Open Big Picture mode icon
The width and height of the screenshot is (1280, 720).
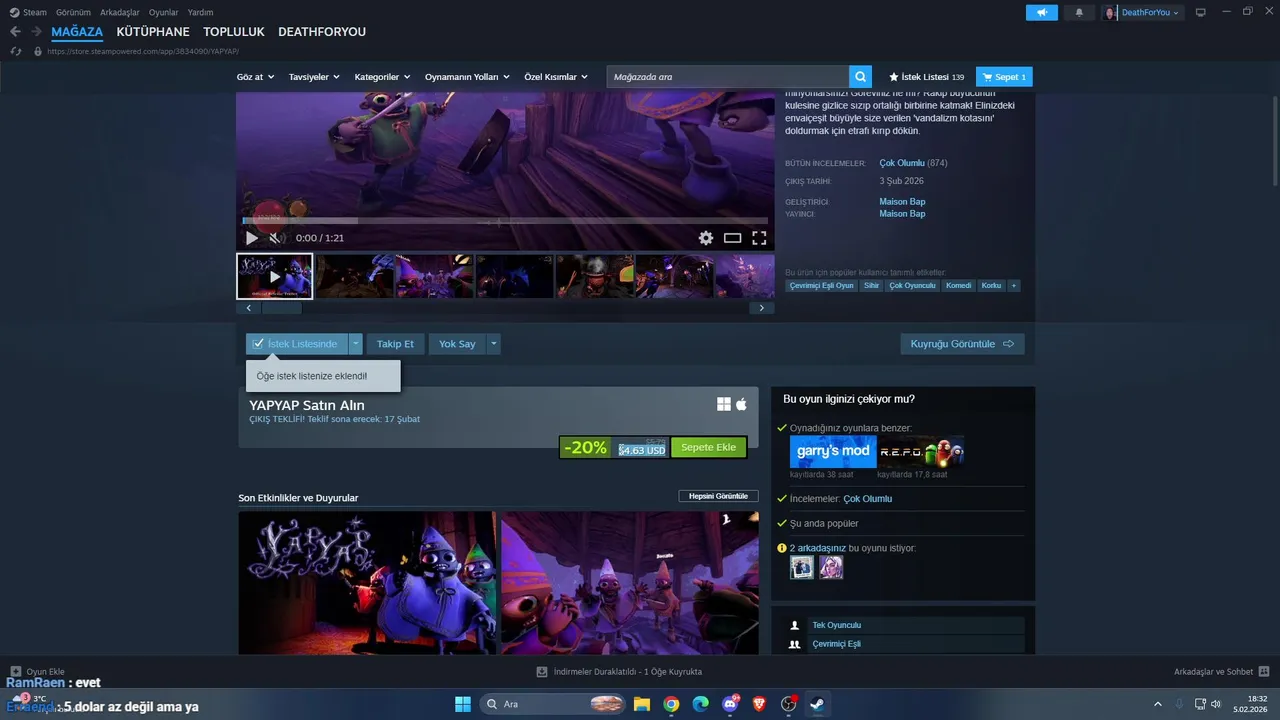coord(1201,12)
